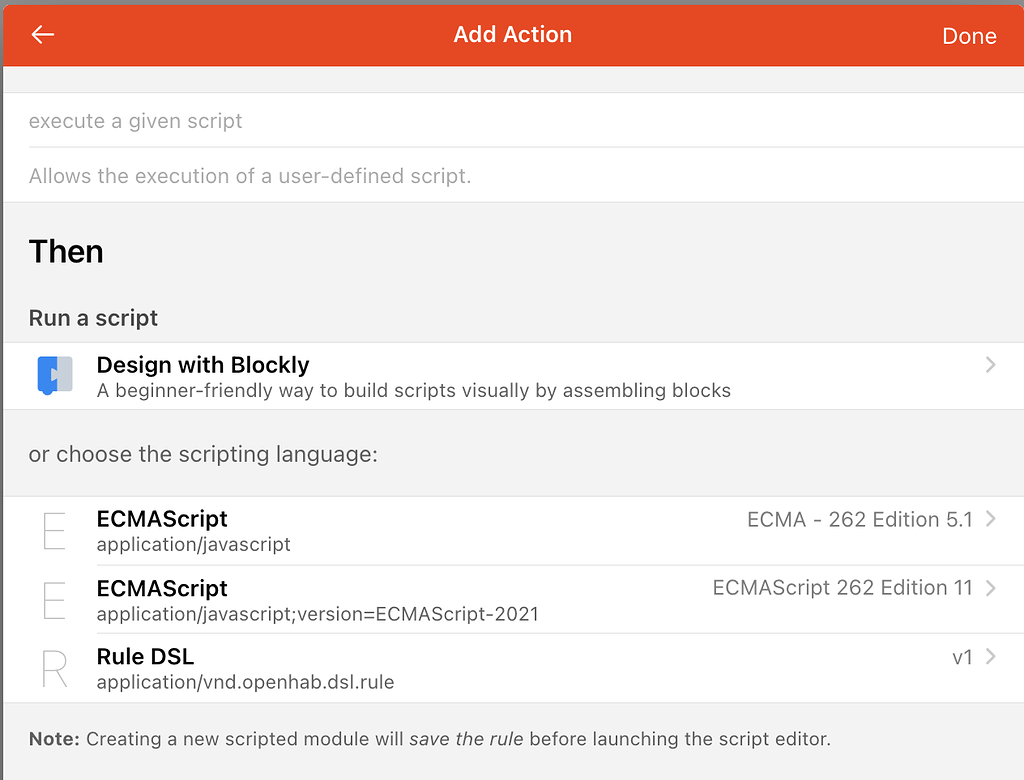Tap the back arrow to leave Add Action
The width and height of the screenshot is (1024, 780).
coord(42,35)
